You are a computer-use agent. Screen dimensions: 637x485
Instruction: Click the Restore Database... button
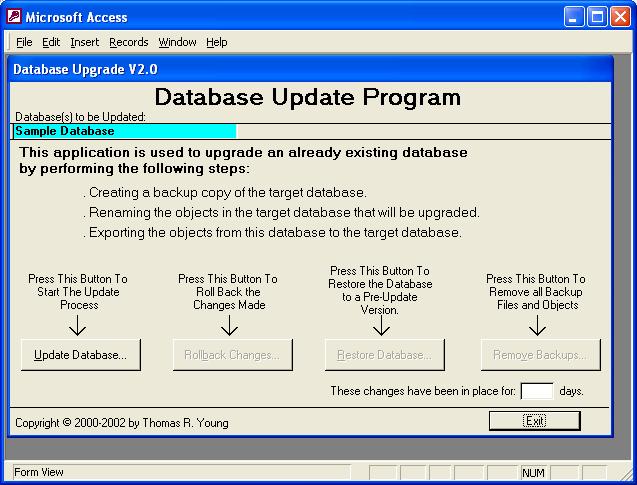[x=385, y=355]
